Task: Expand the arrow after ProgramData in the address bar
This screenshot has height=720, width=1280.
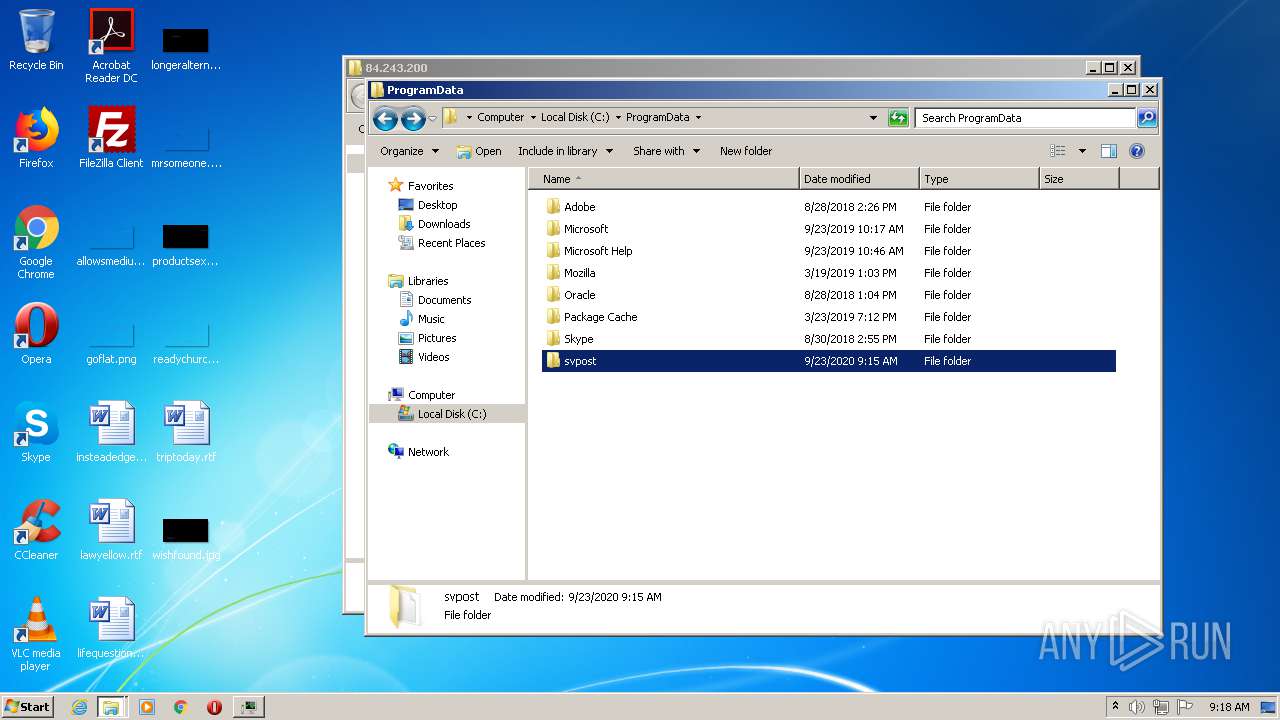Action: click(x=698, y=118)
